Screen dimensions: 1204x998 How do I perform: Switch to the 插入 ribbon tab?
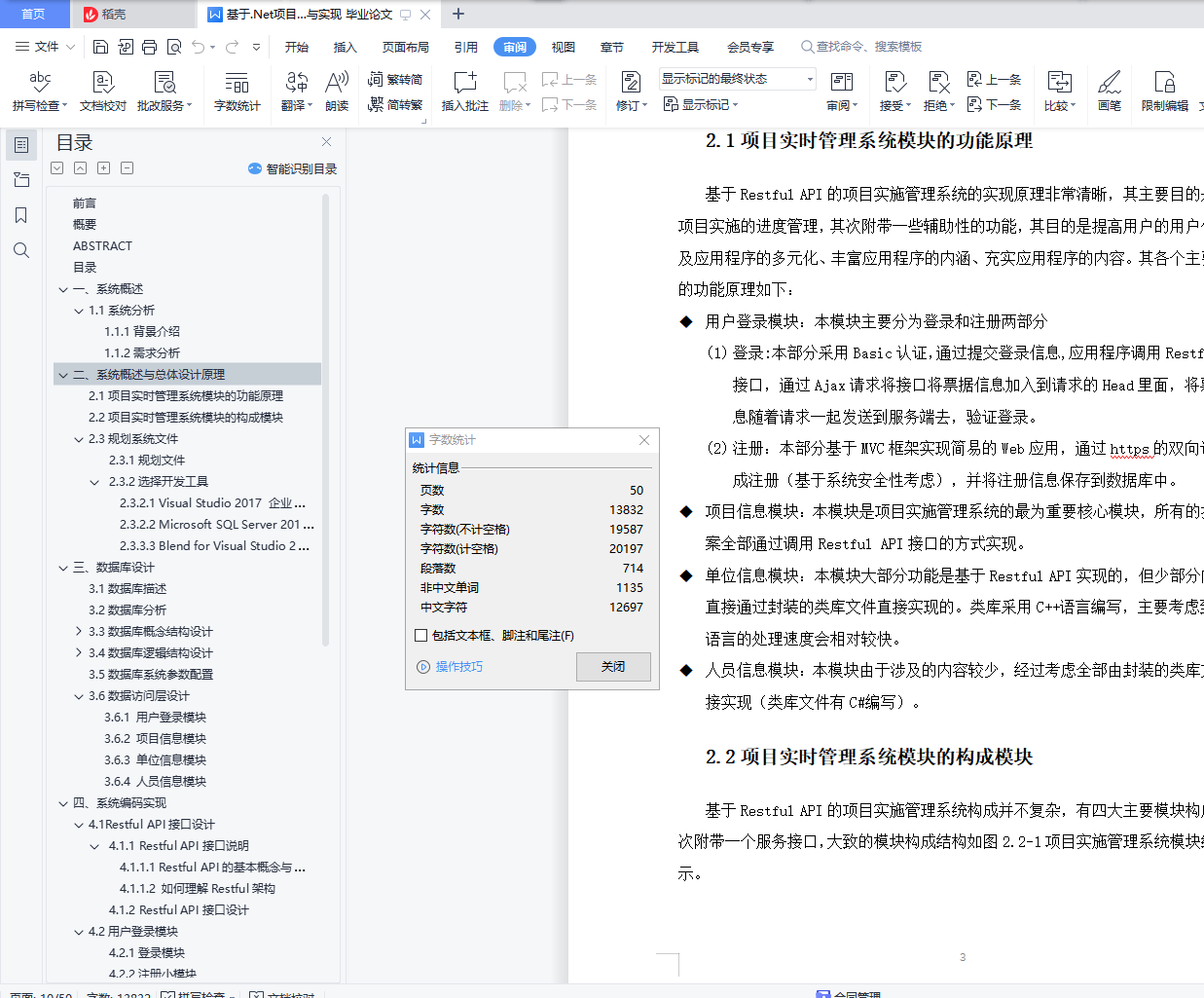coord(346,47)
